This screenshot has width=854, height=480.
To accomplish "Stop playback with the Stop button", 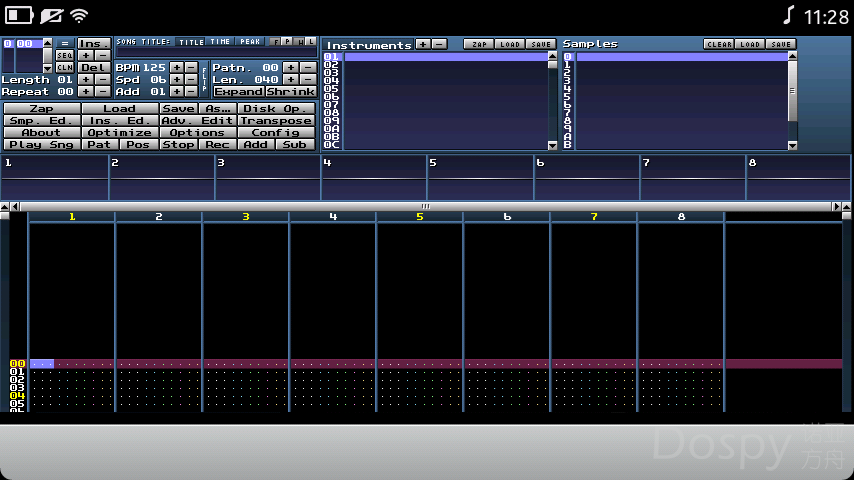I will [x=178, y=144].
